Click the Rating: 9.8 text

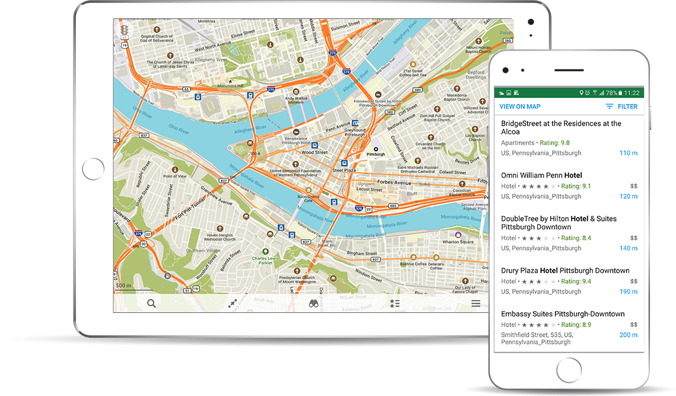pos(554,143)
